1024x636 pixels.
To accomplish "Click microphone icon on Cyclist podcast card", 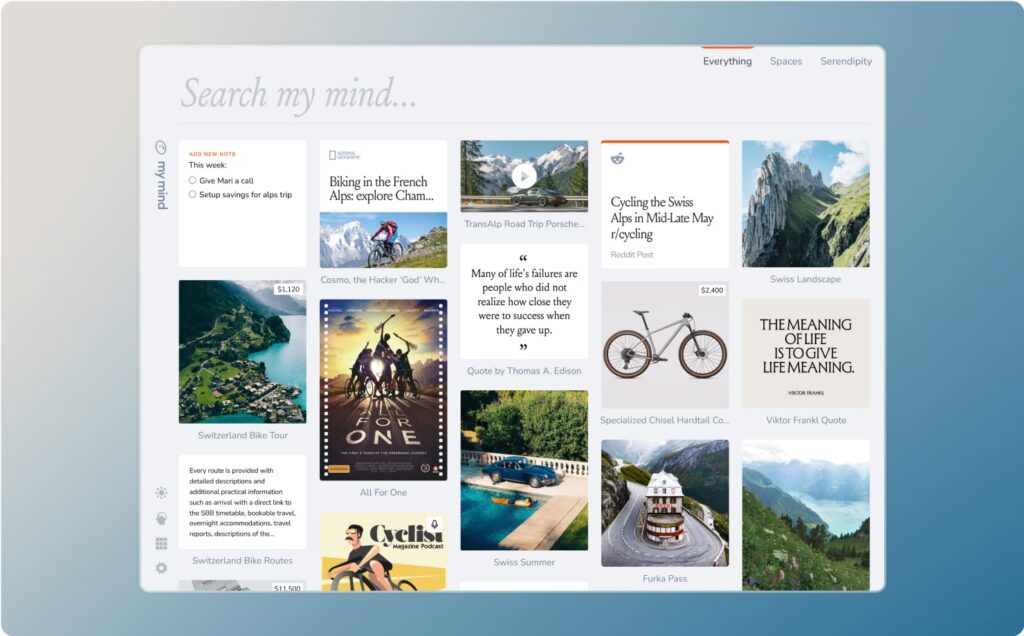I will coord(434,524).
